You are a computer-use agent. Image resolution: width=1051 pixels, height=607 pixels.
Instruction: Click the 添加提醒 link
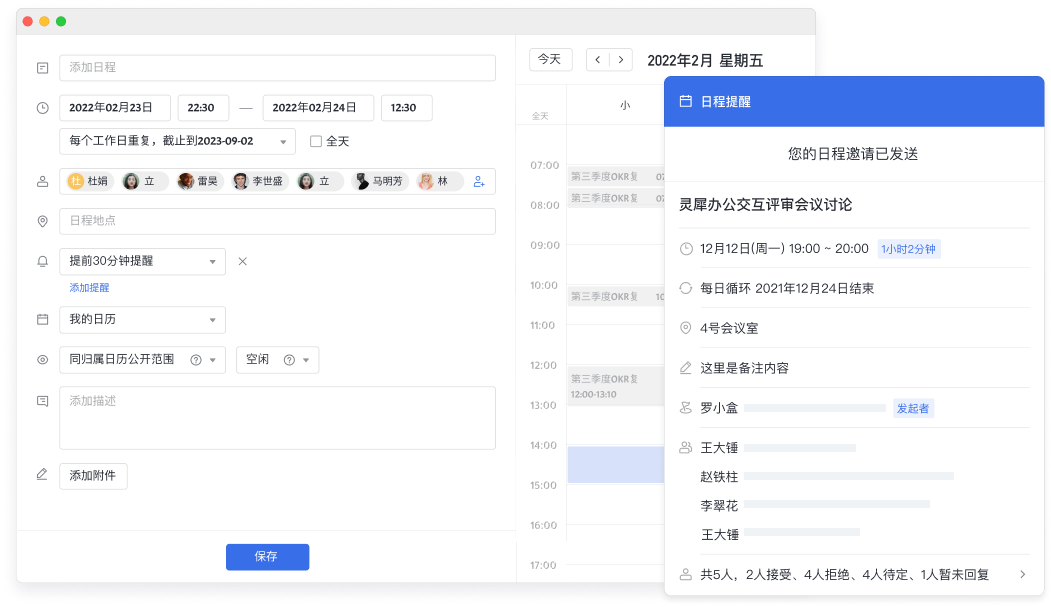pos(89,288)
